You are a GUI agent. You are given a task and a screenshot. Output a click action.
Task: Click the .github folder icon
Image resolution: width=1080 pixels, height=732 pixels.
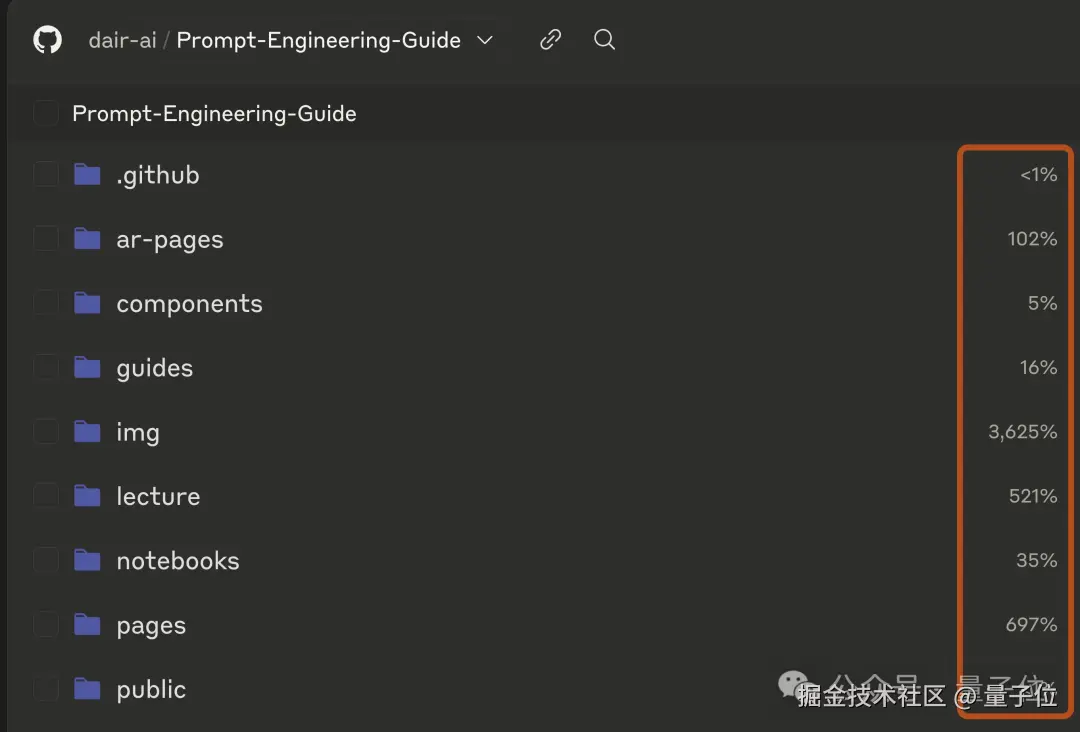click(88, 175)
